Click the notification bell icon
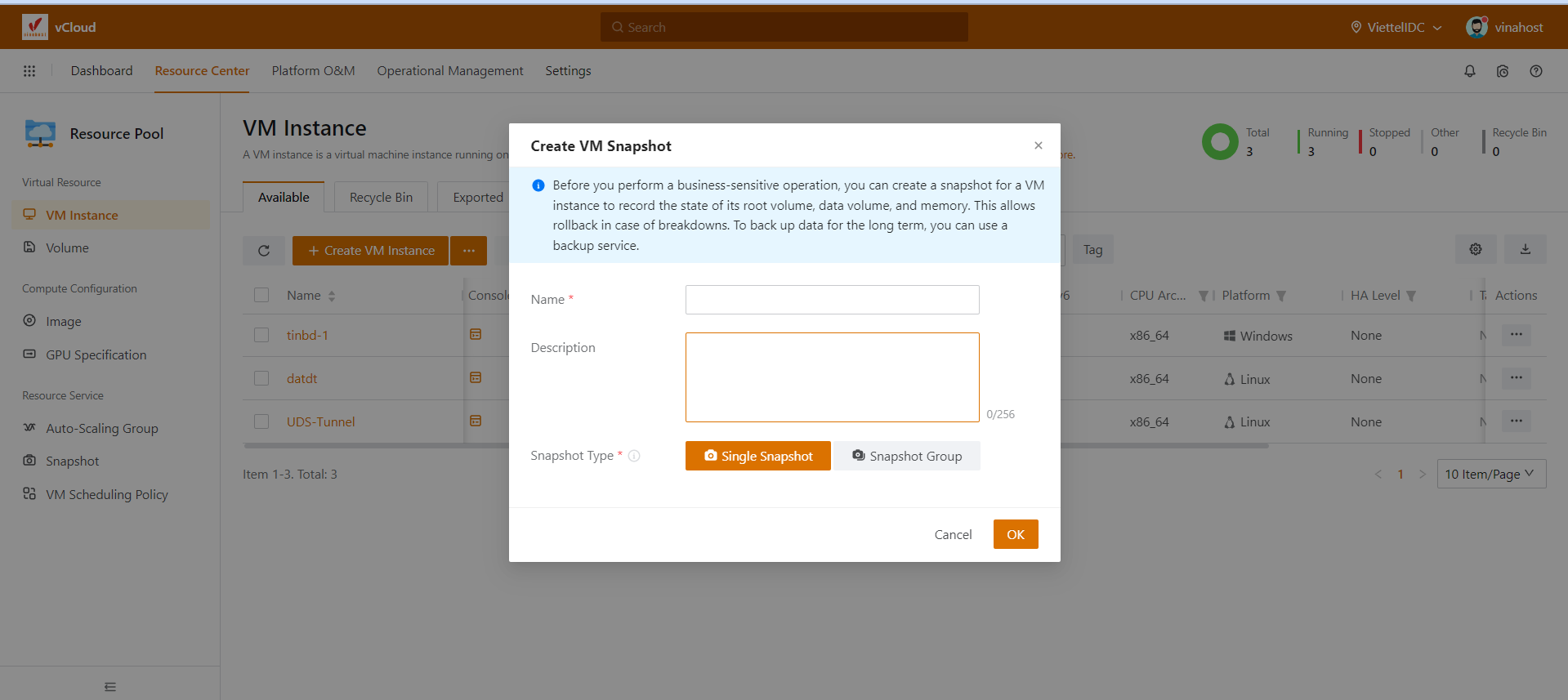 tap(1469, 71)
